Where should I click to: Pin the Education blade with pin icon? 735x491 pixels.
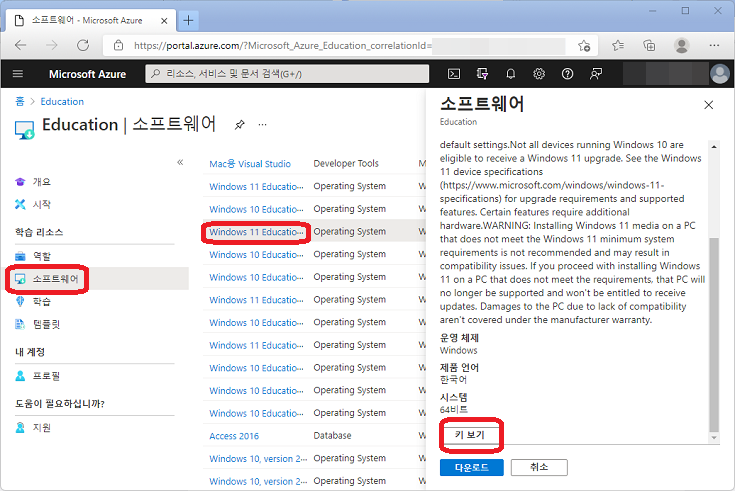click(x=240, y=125)
